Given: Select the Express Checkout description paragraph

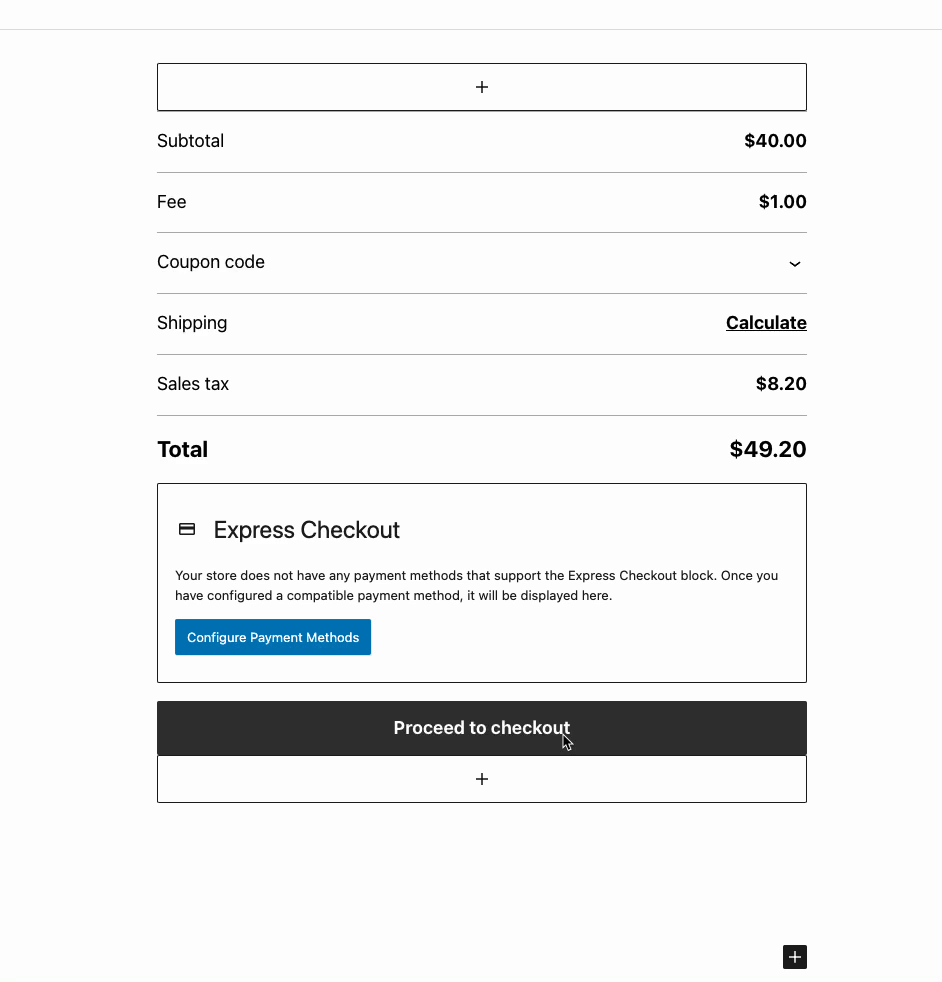Looking at the screenshot, I should (x=476, y=585).
